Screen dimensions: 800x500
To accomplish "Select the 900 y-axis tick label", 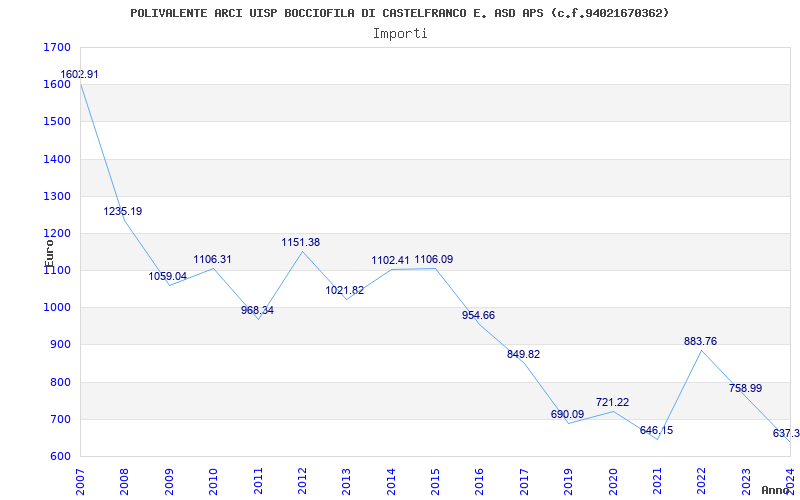I will coord(60,345).
